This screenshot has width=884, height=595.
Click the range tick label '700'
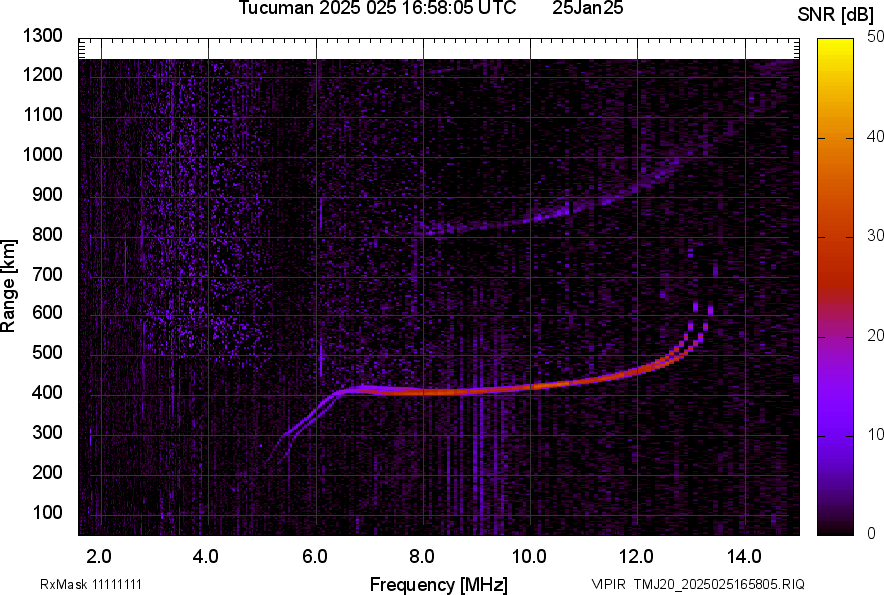47,274
